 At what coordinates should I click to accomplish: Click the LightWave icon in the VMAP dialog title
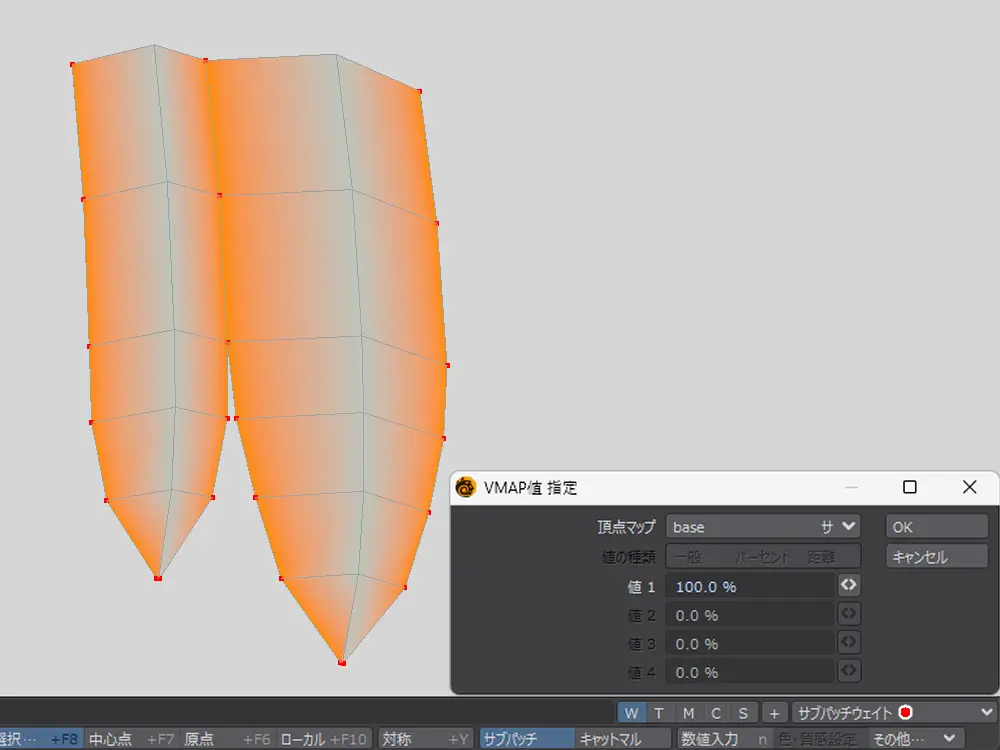click(465, 487)
